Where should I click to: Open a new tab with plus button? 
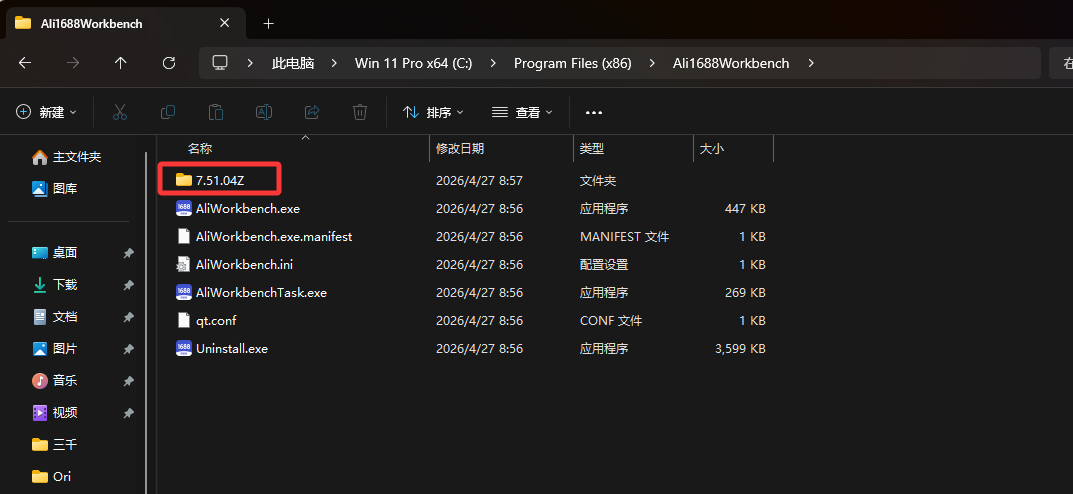[x=268, y=23]
